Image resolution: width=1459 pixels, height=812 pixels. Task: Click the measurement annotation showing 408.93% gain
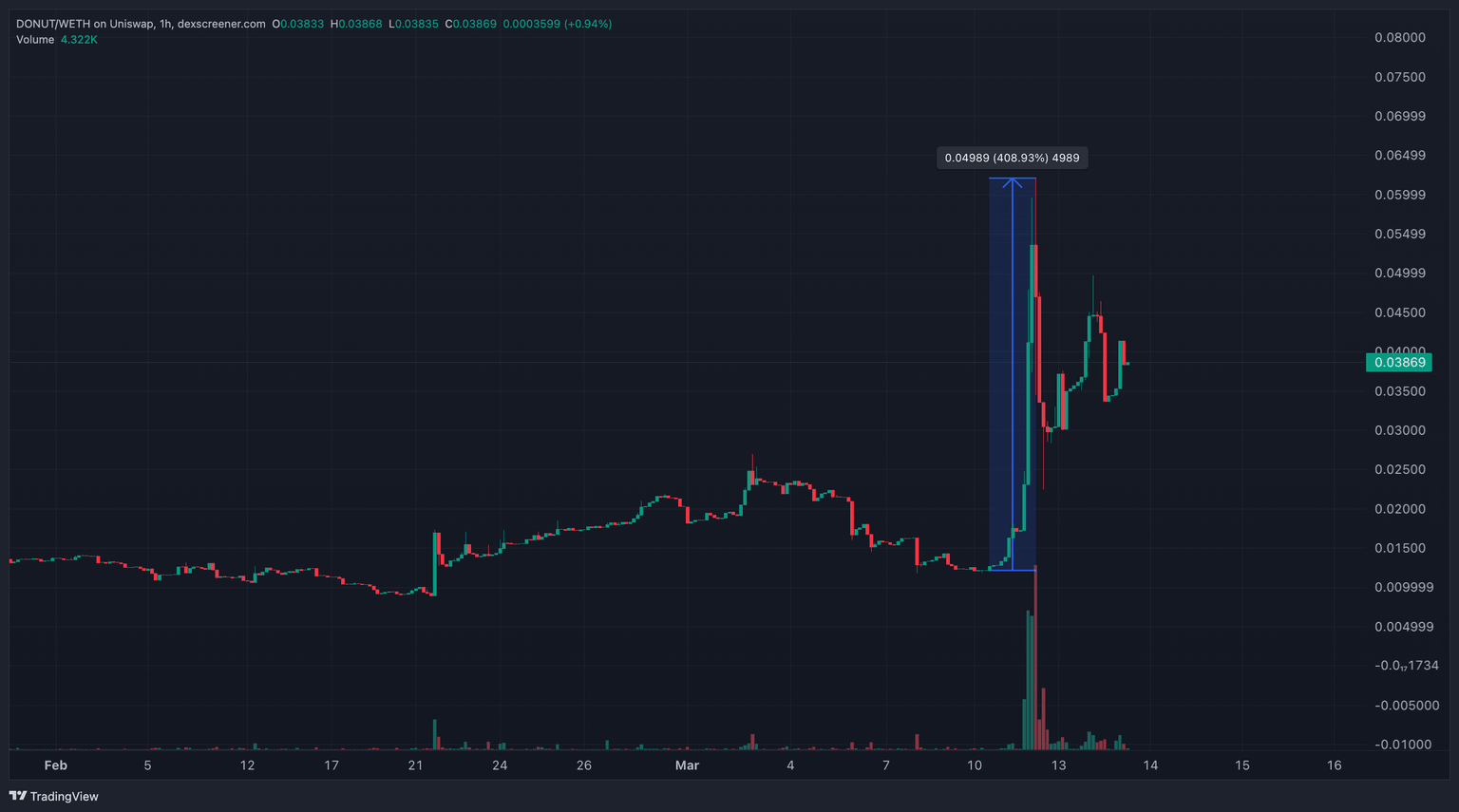click(1012, 158)
